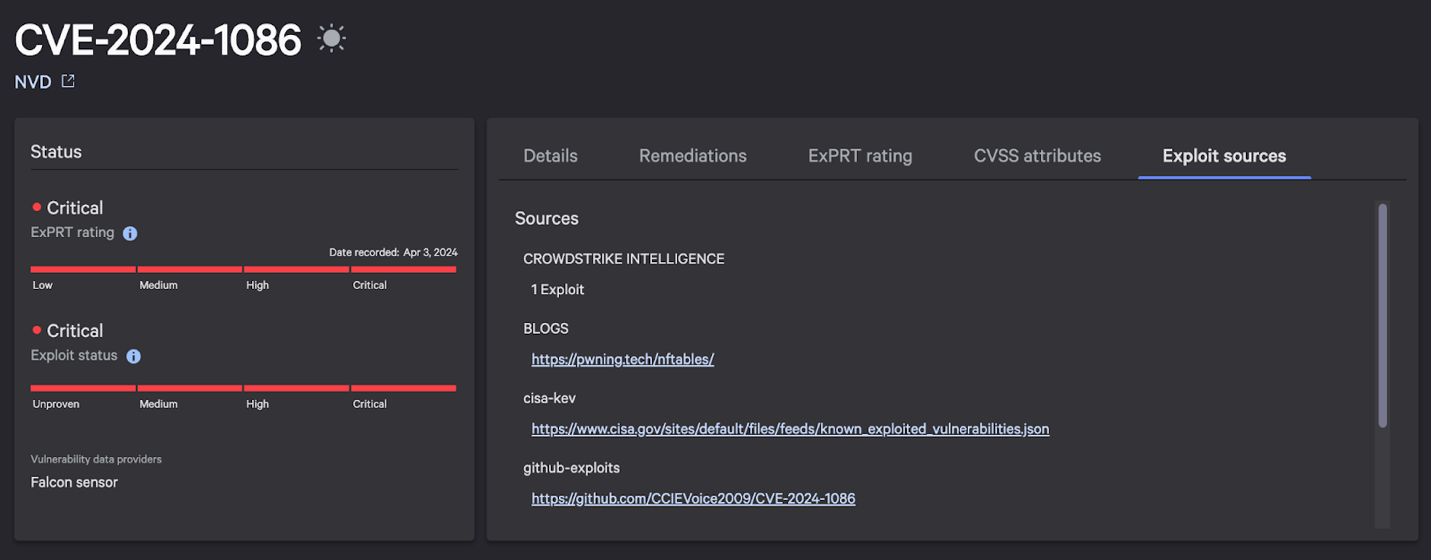
Task: Click the Falcon sensor data provider
Action: coord(74,482)
